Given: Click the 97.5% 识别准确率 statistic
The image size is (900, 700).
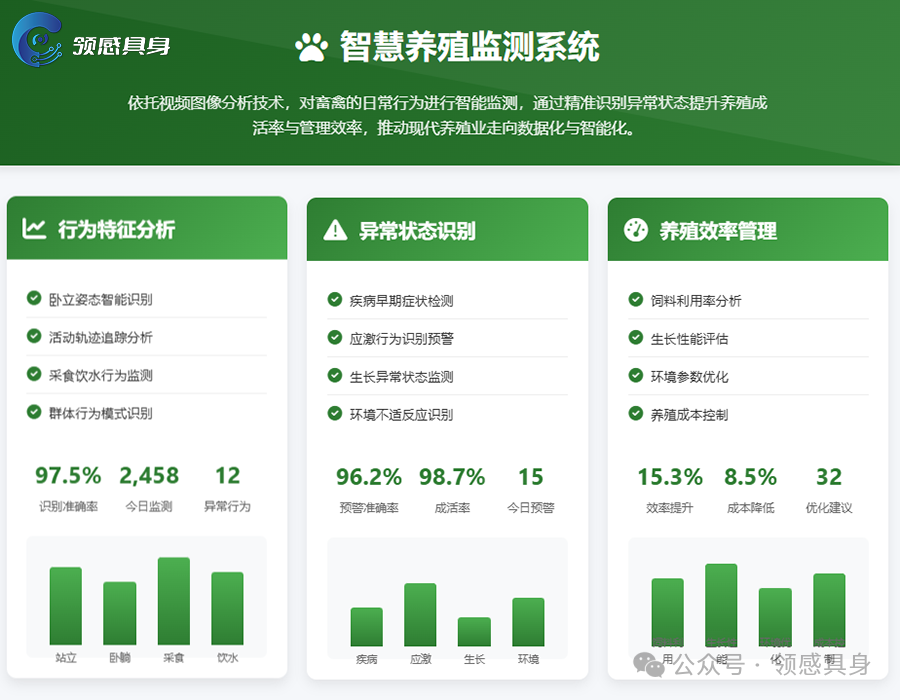Looking at the screenshot, I should tap(68, 488).
